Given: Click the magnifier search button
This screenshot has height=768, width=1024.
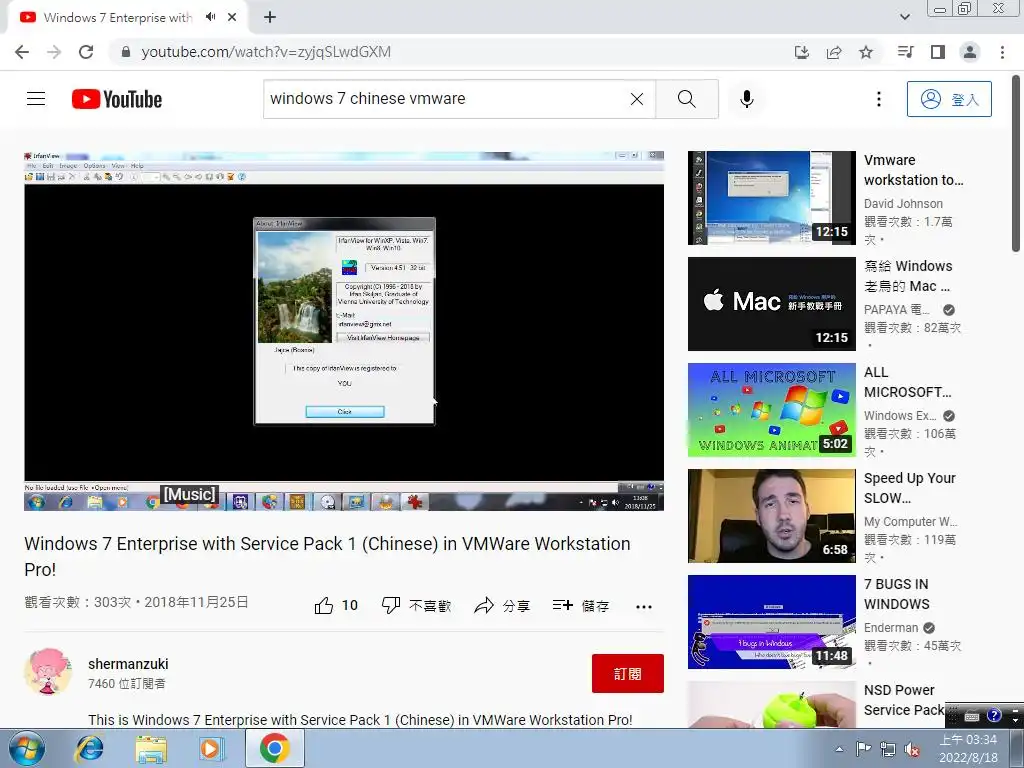Looking at the screenshot, I should point(686,99).
